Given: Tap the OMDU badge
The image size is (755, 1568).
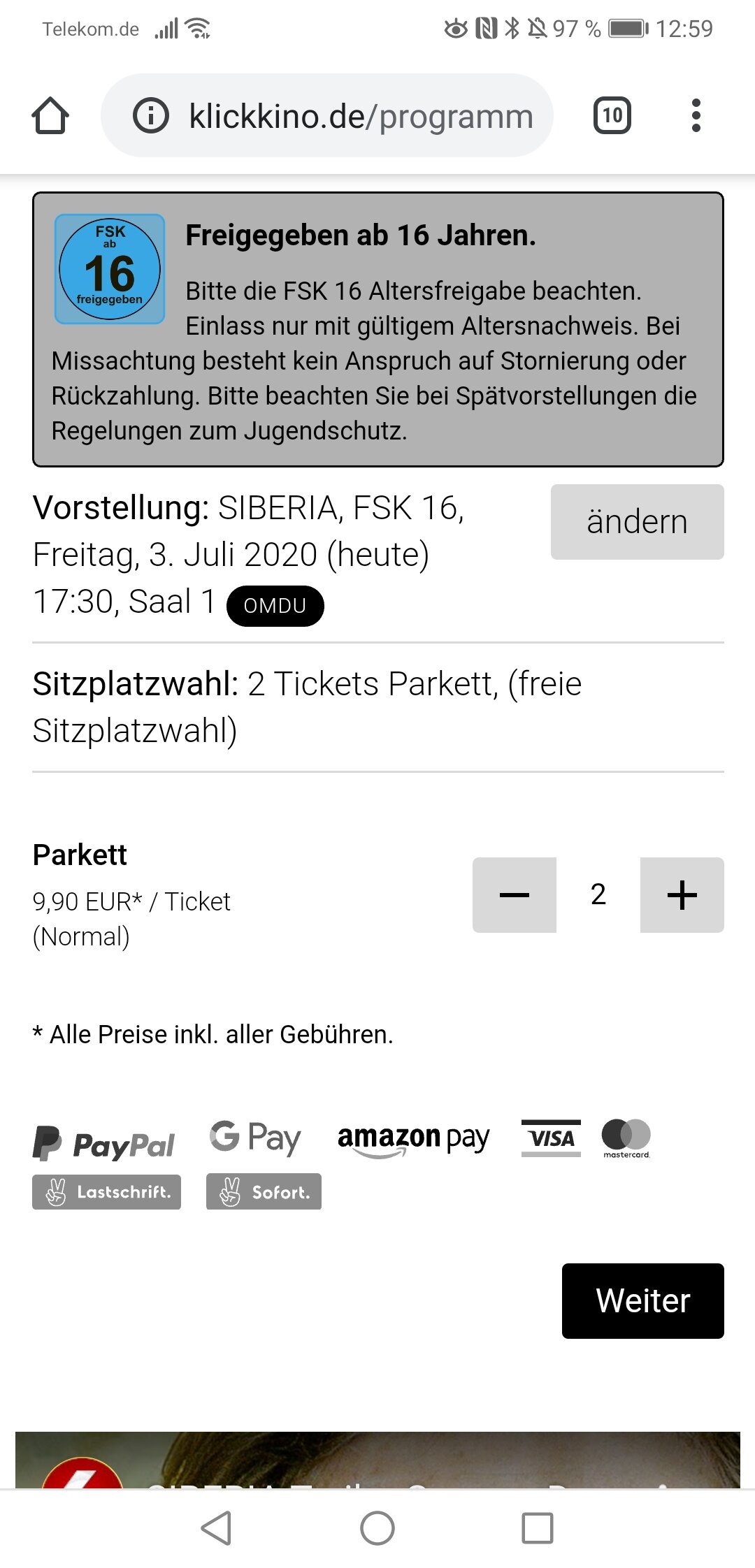Looking at the screenshot, I should click(275, 606).
